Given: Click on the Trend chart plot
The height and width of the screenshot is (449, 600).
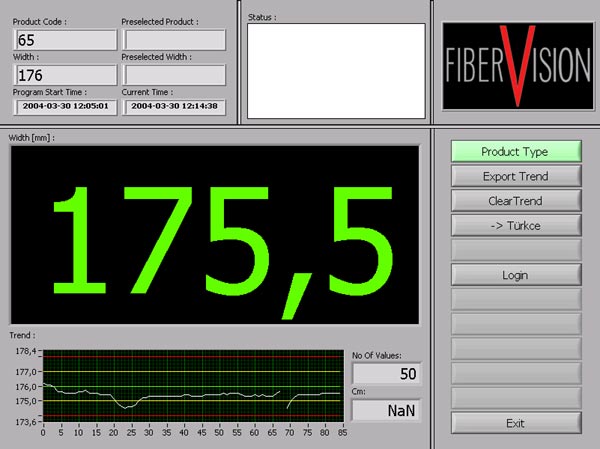Looking at the screenshot, I should click(x=192, y=387).
